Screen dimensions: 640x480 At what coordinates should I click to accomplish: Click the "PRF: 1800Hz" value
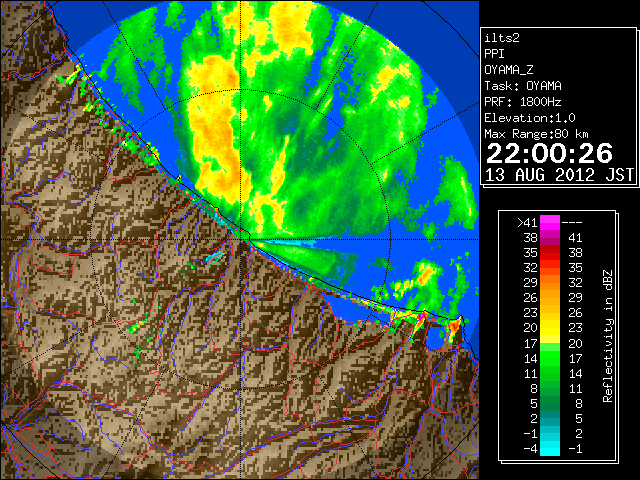tap(523, 102)
